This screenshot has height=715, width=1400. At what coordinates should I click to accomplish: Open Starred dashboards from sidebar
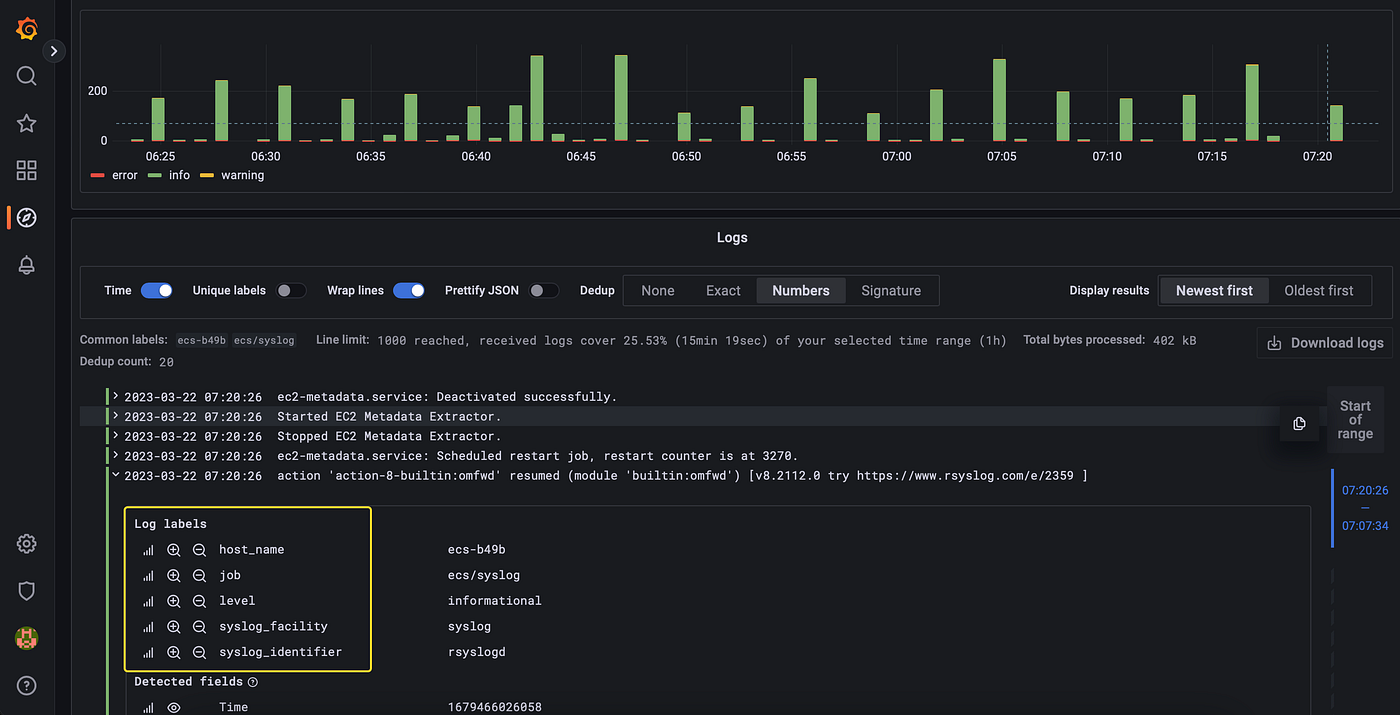(x=27, y=123)
